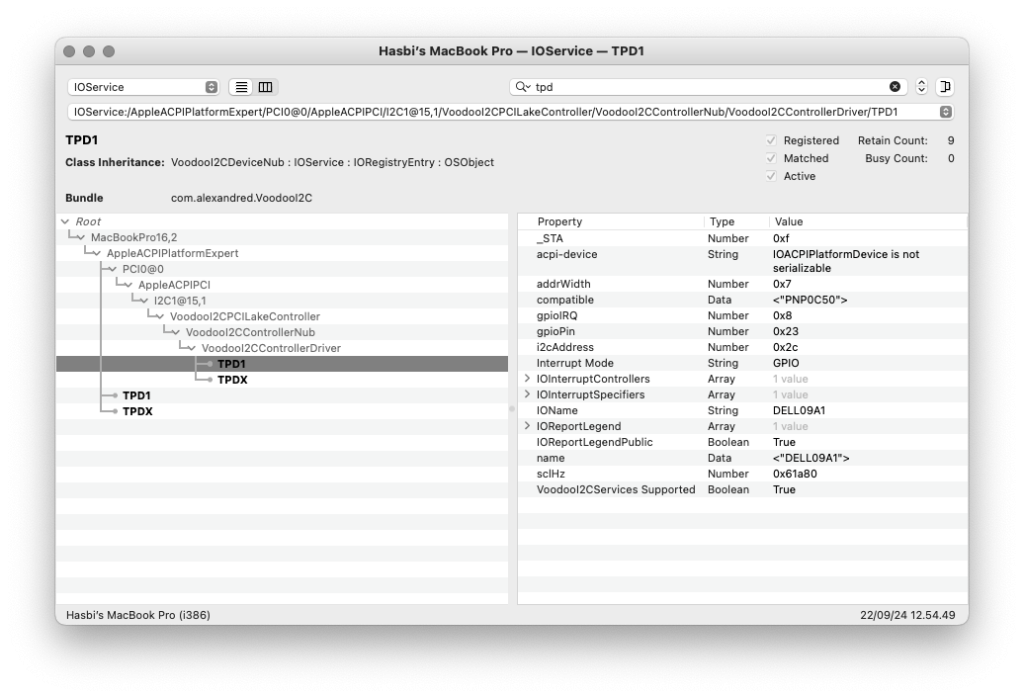Expand the IOReportLegend array row
This screenshot has width=1024, height=698.
pyautogui.click(x=528, y=426)
